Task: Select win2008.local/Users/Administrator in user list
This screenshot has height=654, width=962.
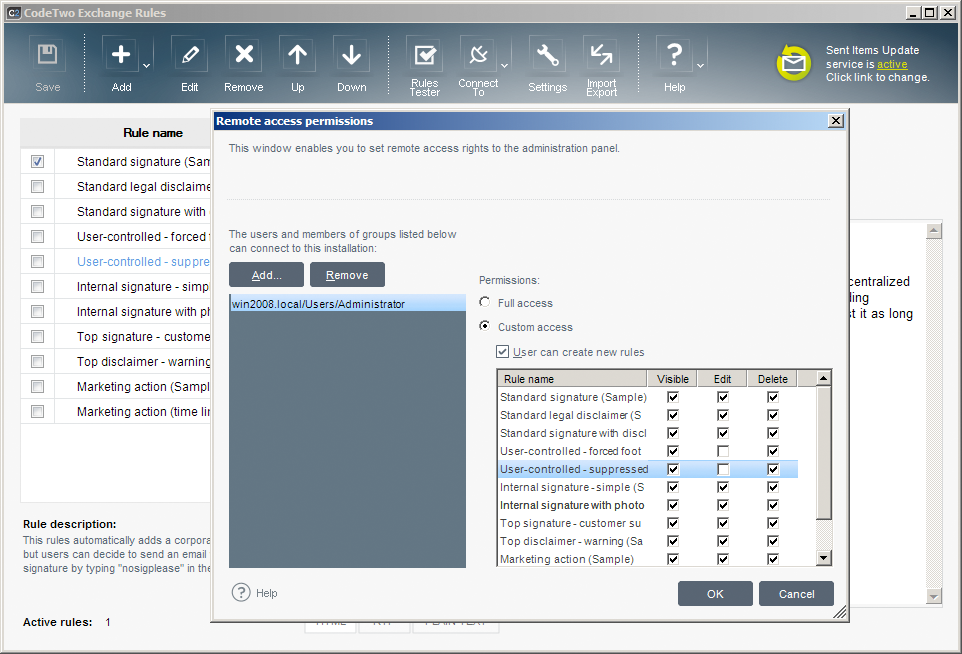Action: coord(348,304)
